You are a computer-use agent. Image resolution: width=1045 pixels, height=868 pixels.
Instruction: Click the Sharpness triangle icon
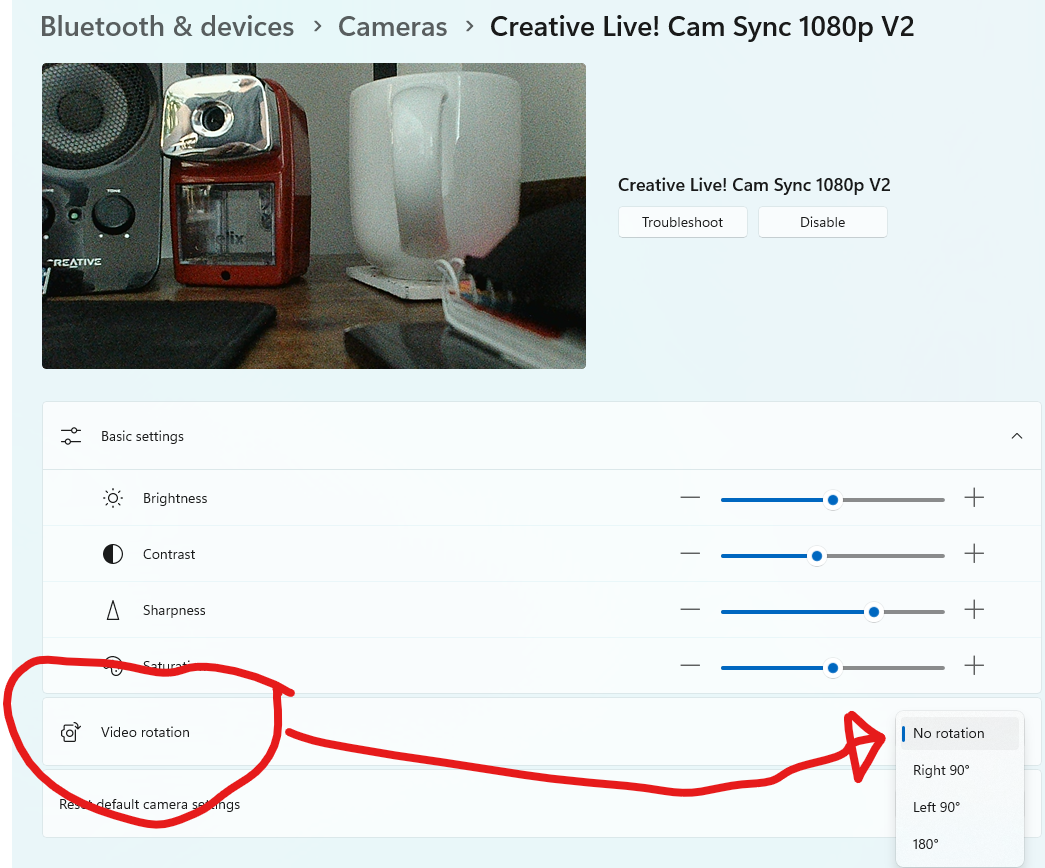coord(111,610)
